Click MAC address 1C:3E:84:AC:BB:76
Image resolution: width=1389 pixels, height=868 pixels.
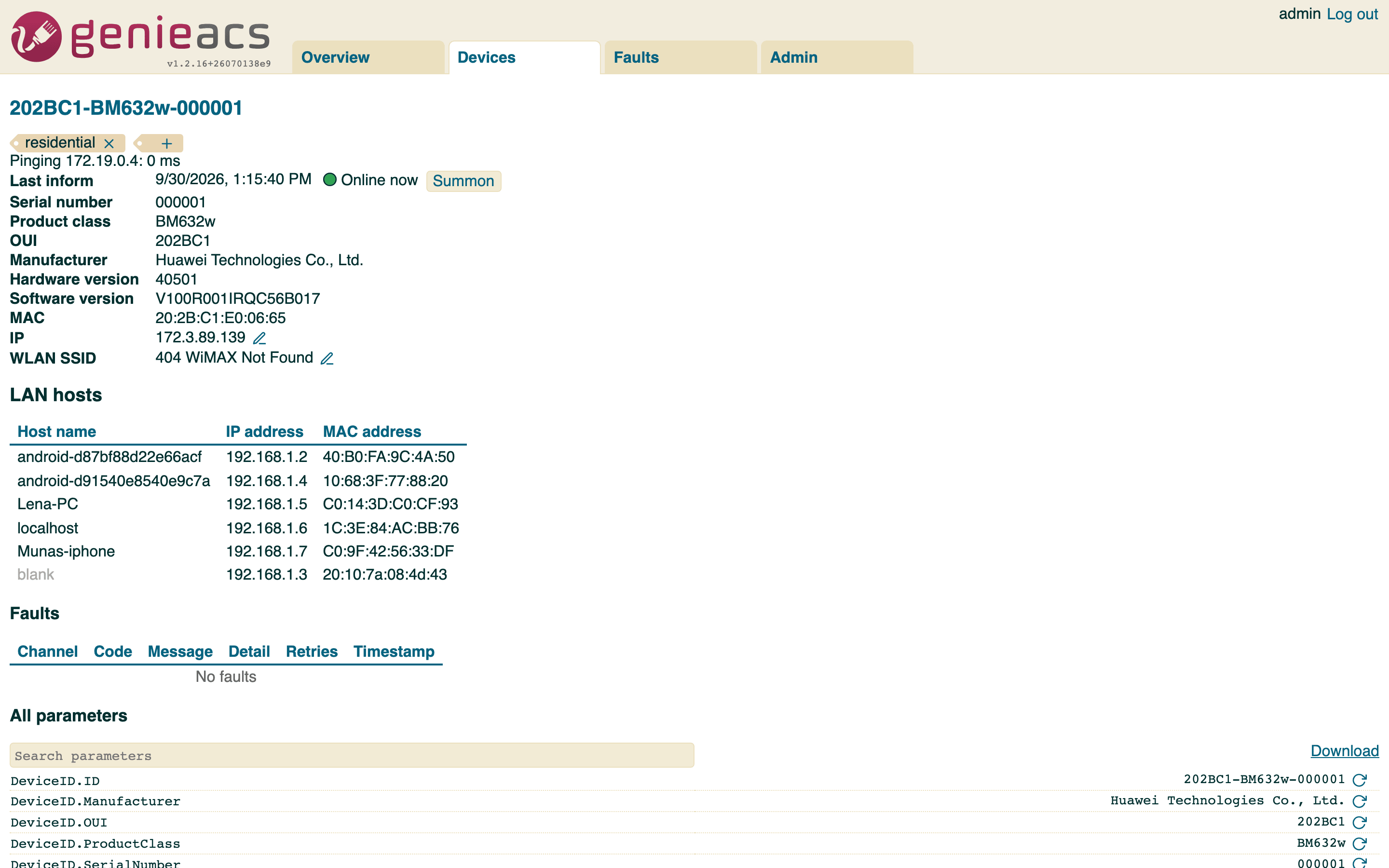pyautogui.click(x=391, y=528)
